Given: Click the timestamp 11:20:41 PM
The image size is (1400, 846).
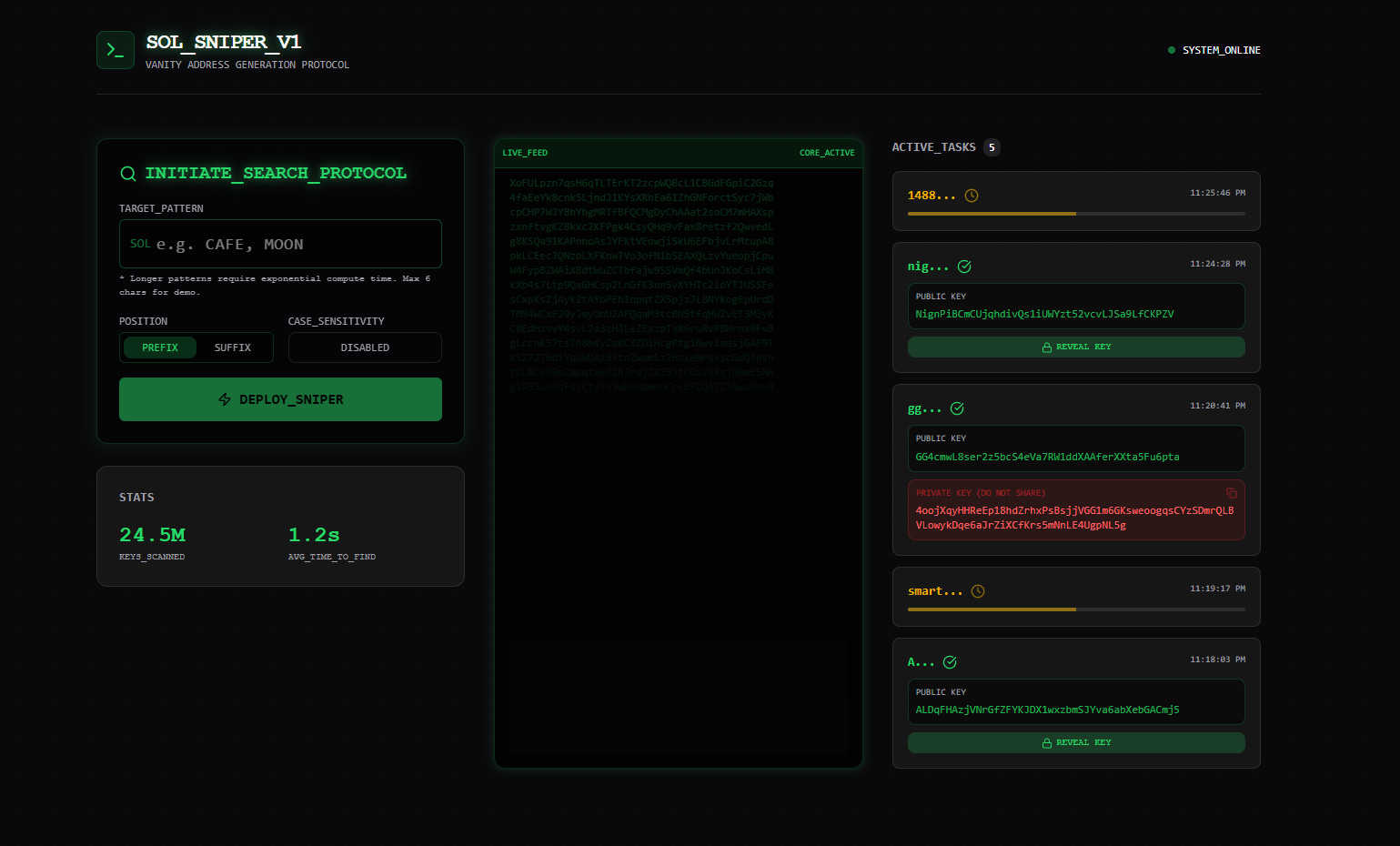Looking at the screenshot, I should [1217, 406].
